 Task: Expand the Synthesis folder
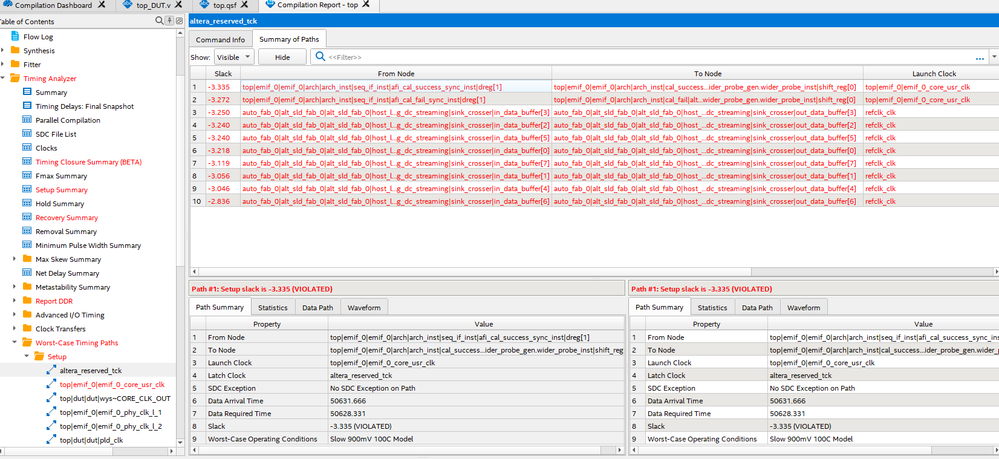click(x=3, y=50)
